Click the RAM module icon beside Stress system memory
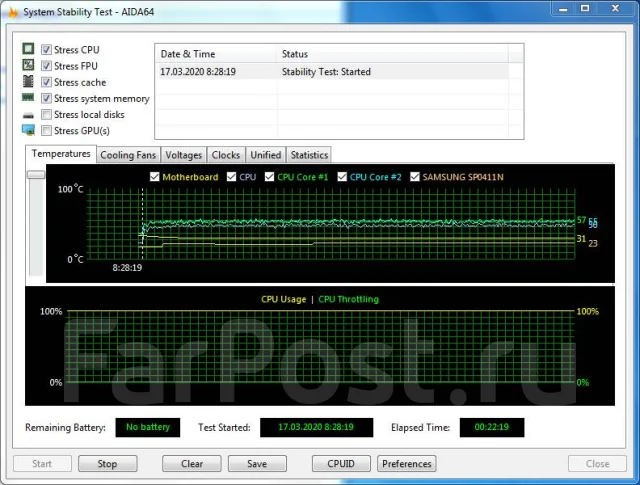The height and width of the screenshot is (485, 640). 28,97
